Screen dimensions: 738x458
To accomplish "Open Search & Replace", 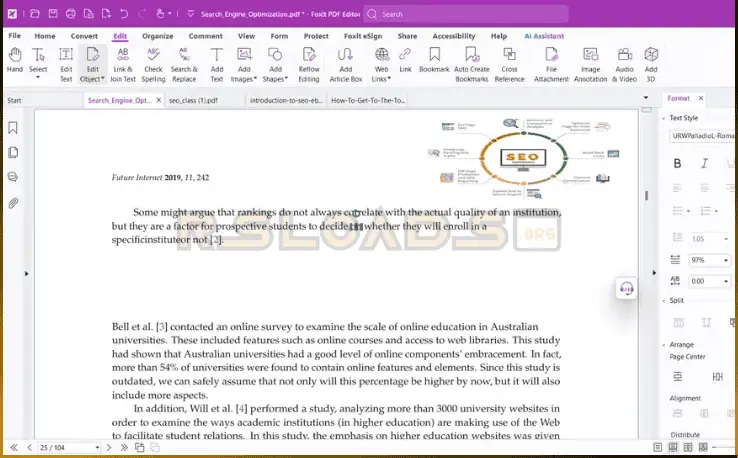I will click(184, 65).
